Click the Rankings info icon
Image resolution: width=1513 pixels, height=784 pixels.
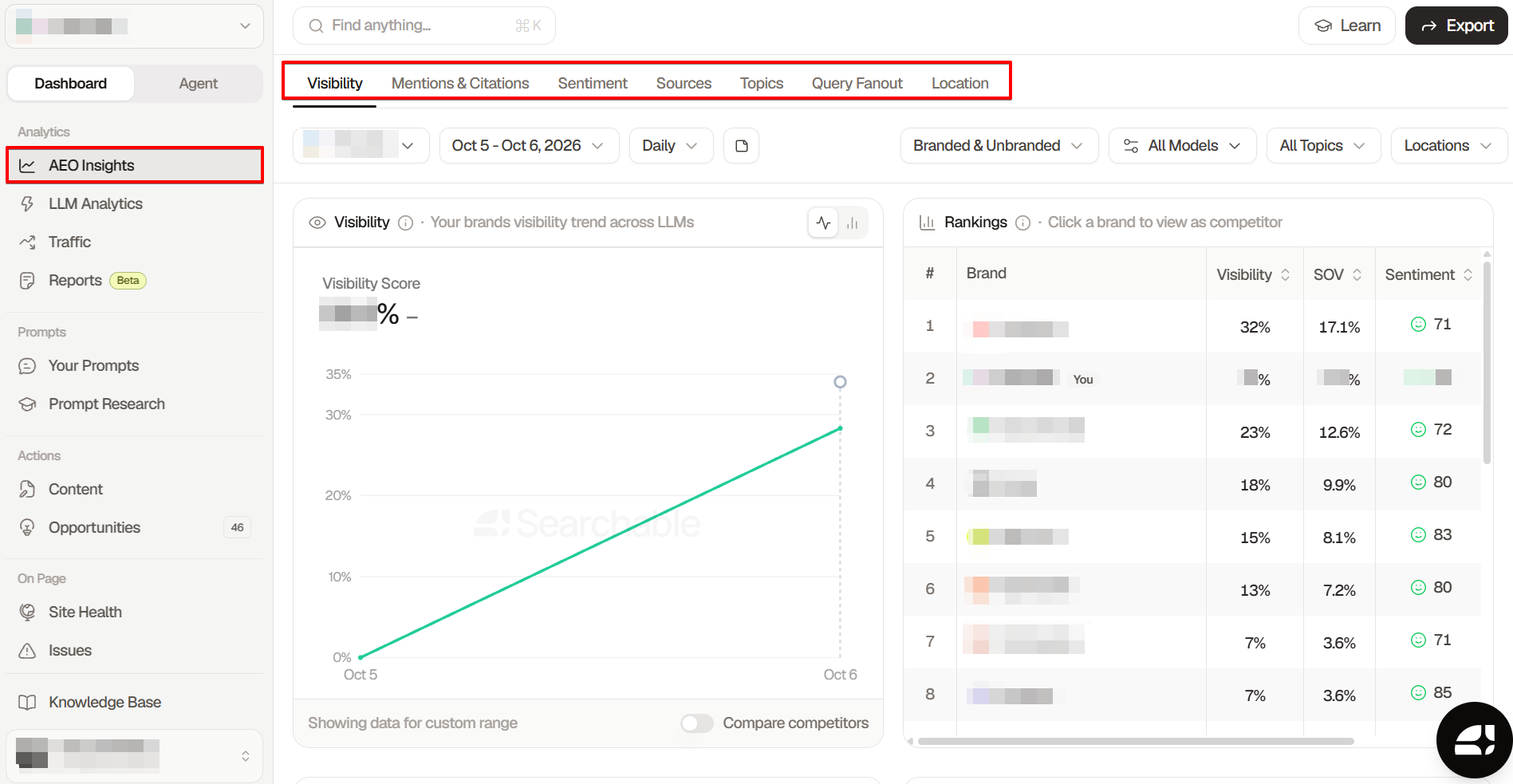point(1022,223)
